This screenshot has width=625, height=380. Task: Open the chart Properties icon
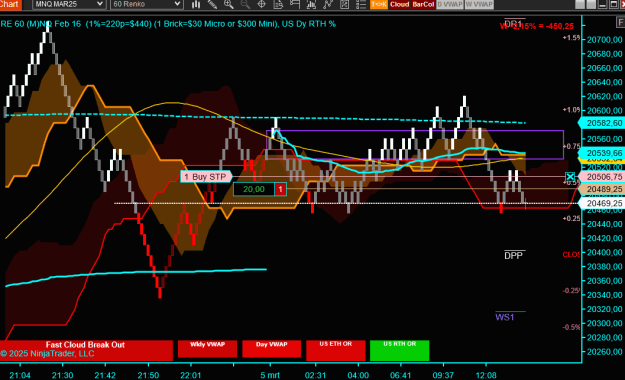pyautogui.click(x=344, y=4)
